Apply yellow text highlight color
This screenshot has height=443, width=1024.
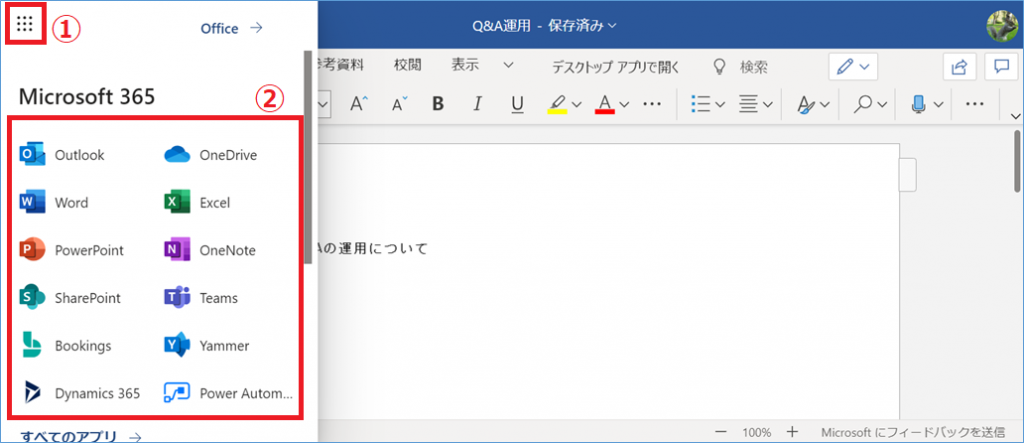click(x=557, y=103)
